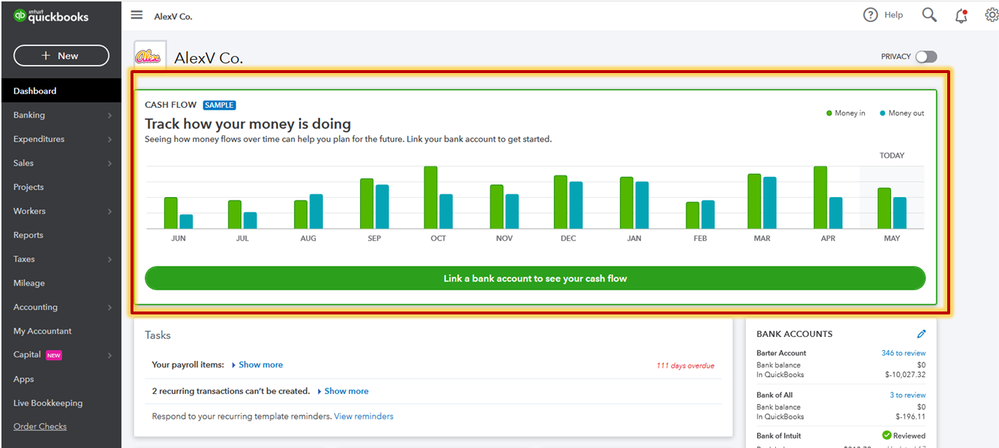Open Projects in the sidebar

tap(29, 187)
